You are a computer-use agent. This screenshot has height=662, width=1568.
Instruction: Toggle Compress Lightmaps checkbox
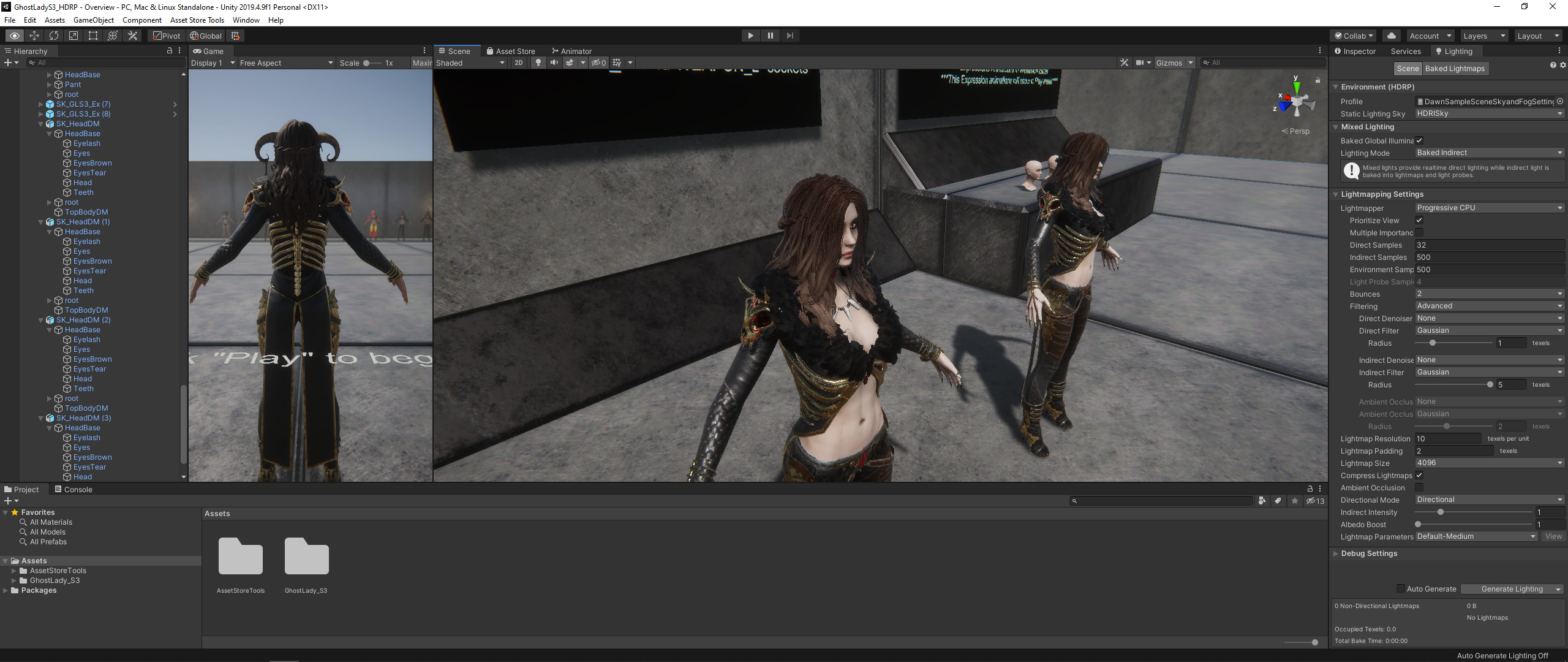(1419, 475)
